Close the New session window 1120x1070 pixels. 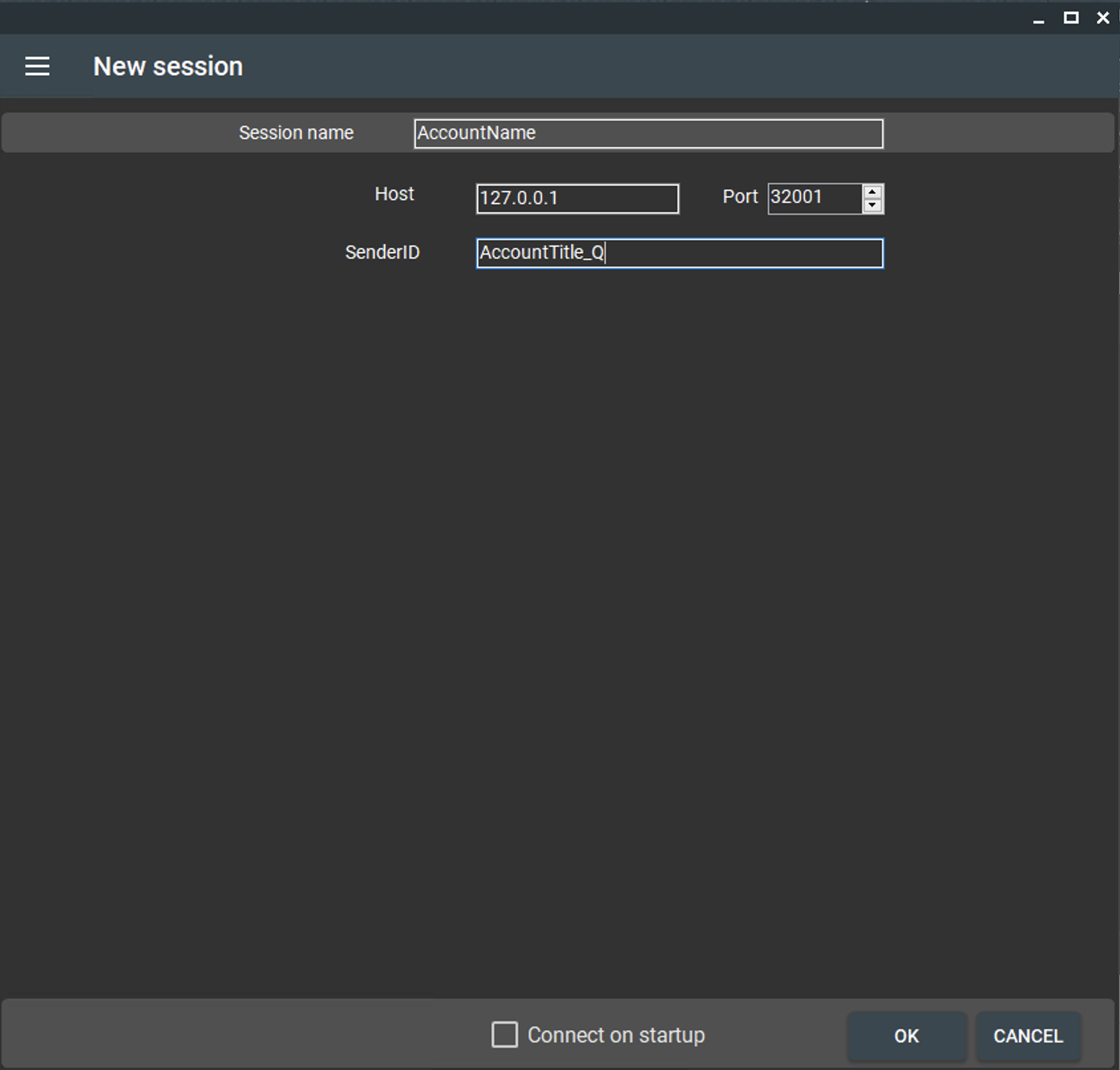pyautogui.click(x=1103, y=18)
